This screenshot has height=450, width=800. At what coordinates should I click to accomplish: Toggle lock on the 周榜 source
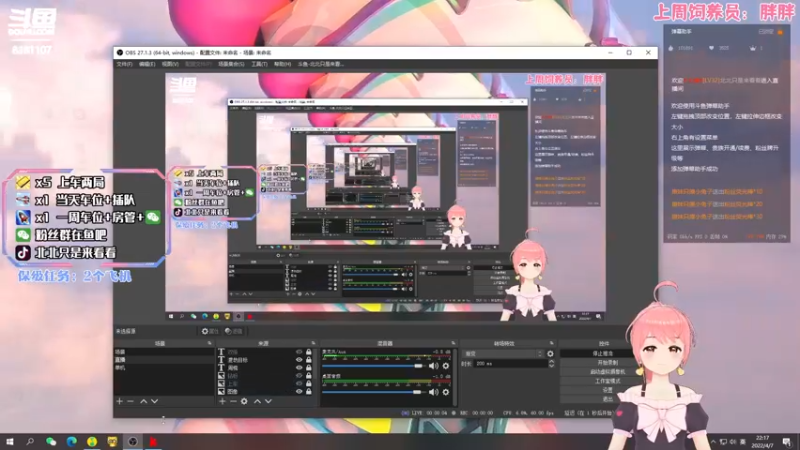309,368
